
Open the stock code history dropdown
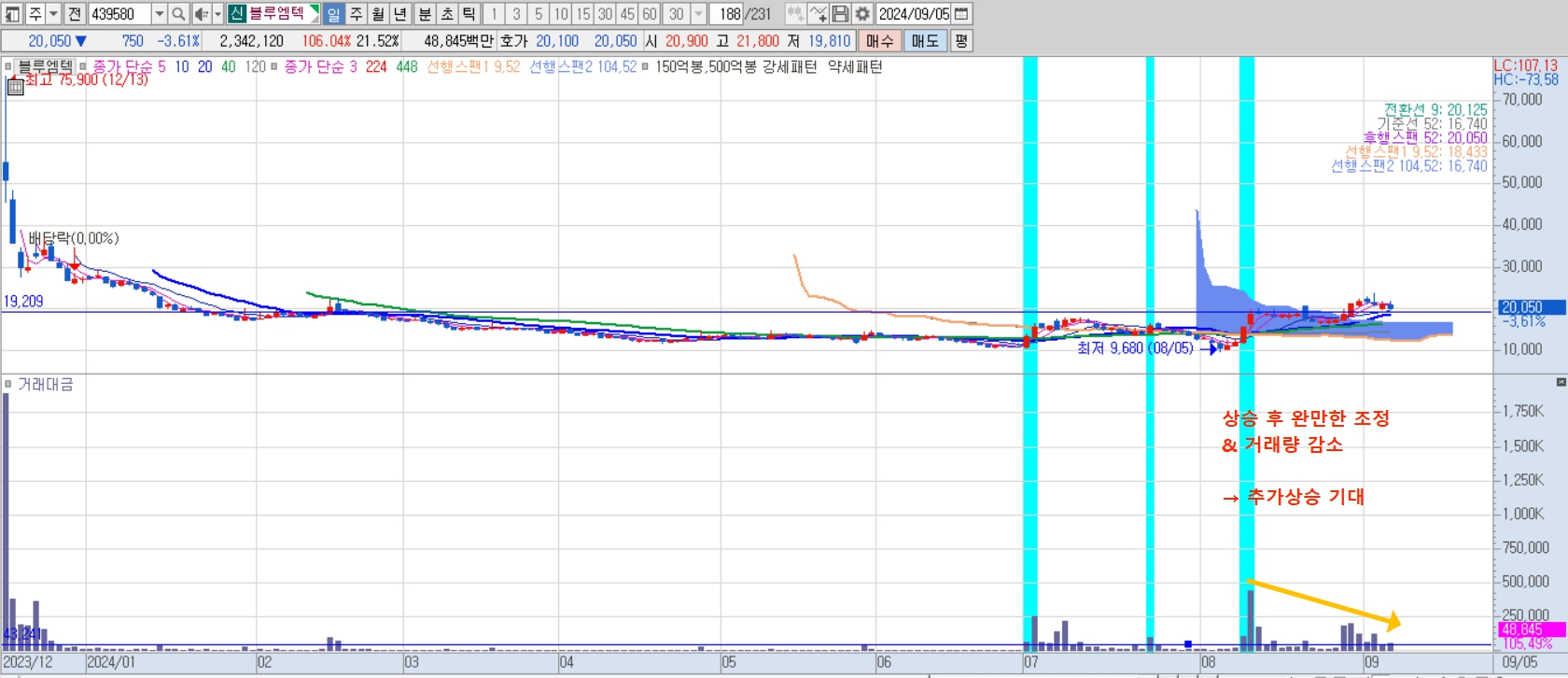point(160,14)
